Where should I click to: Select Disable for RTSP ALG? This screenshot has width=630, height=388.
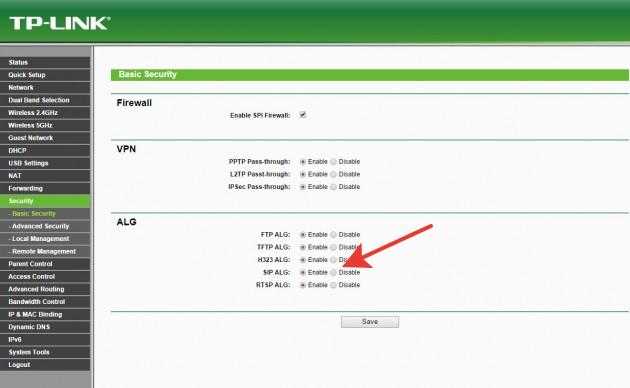[333, 285]
